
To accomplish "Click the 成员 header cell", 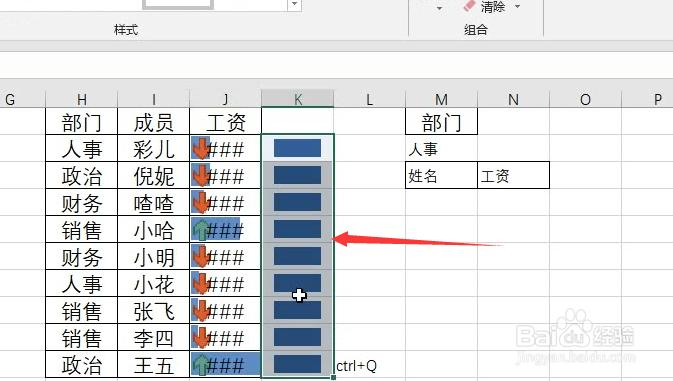I will point(154,121).
